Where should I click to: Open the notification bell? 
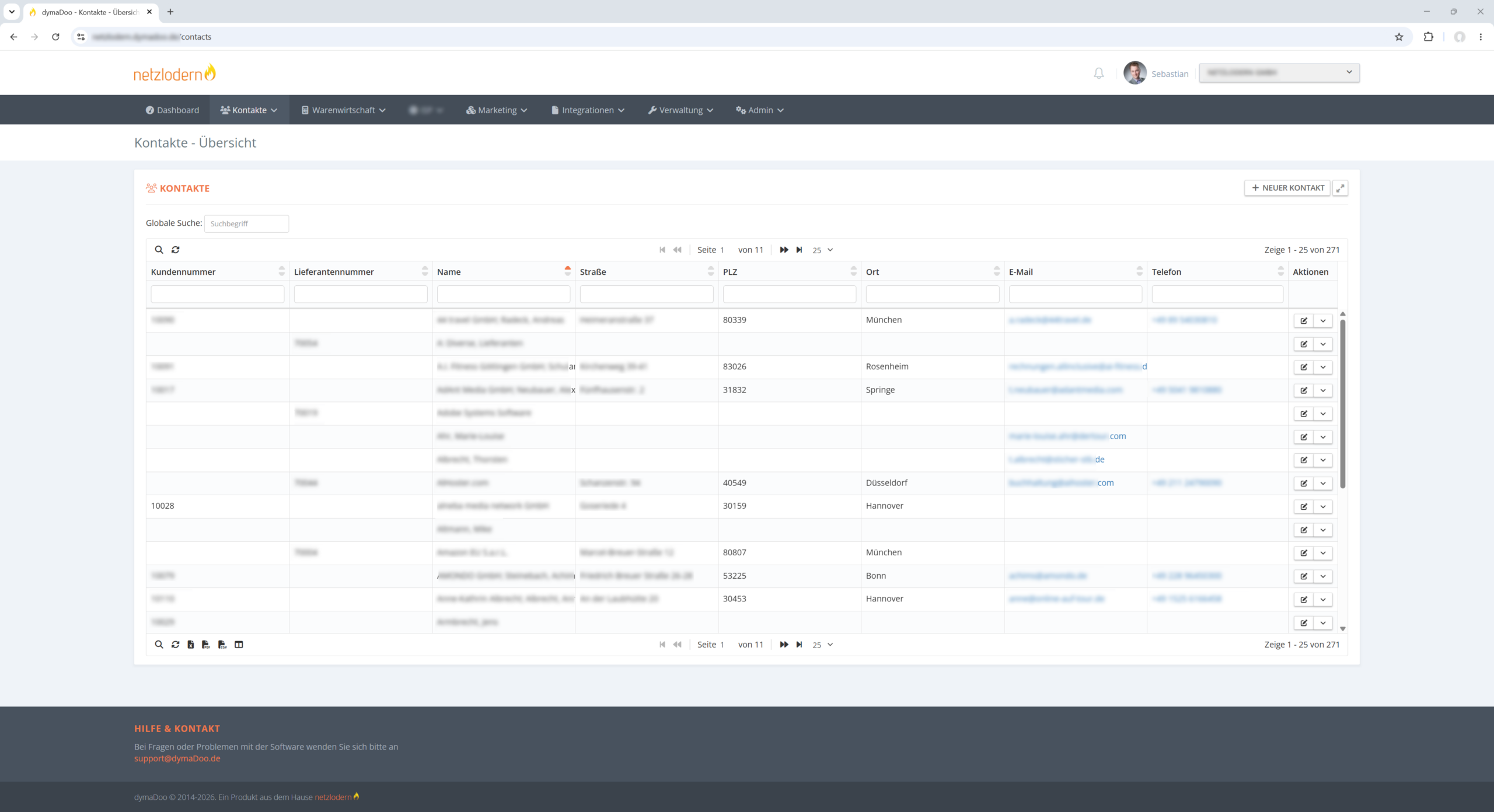click(x=1099, y=73)
